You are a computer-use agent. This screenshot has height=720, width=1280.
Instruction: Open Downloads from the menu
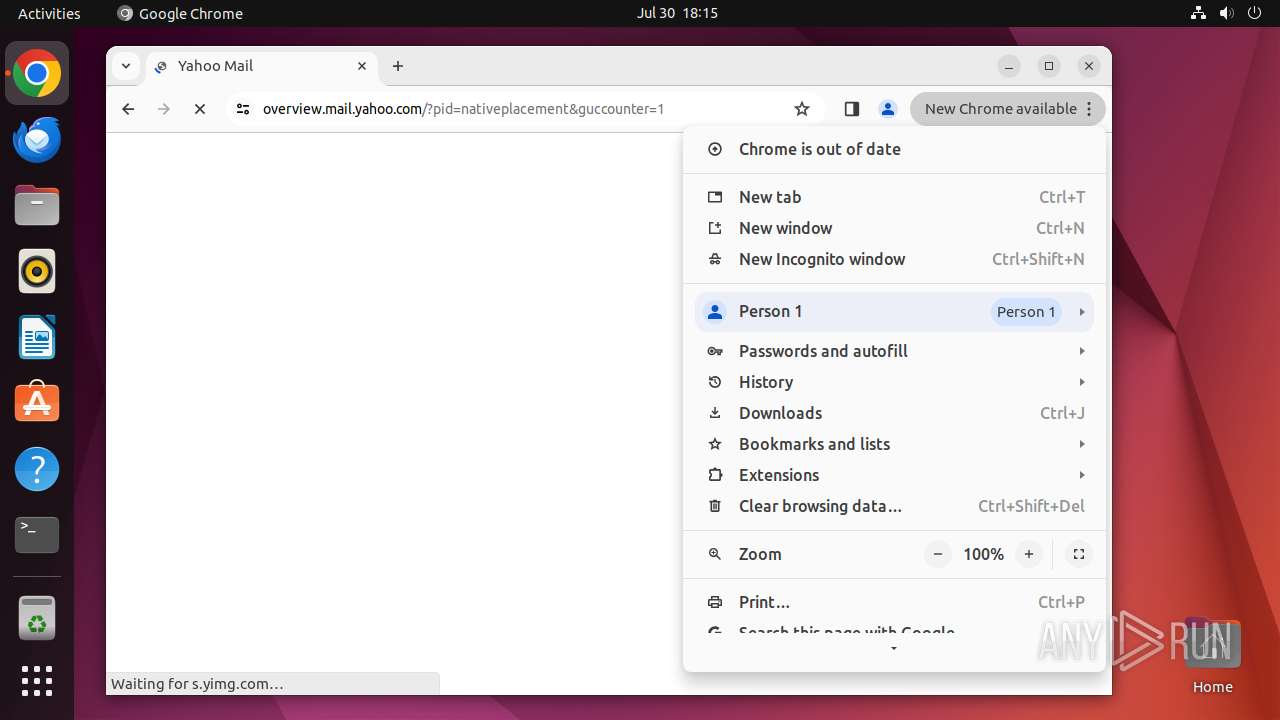click(895, 413)
